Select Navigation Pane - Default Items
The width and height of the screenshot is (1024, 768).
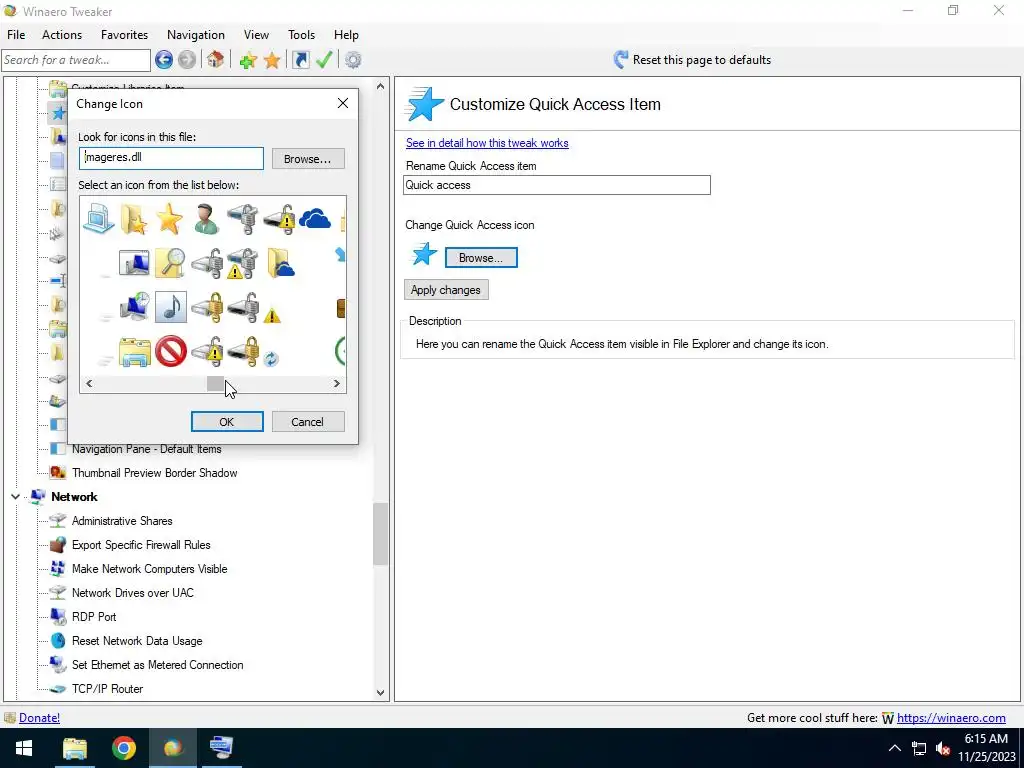click(x=146, y=449)
